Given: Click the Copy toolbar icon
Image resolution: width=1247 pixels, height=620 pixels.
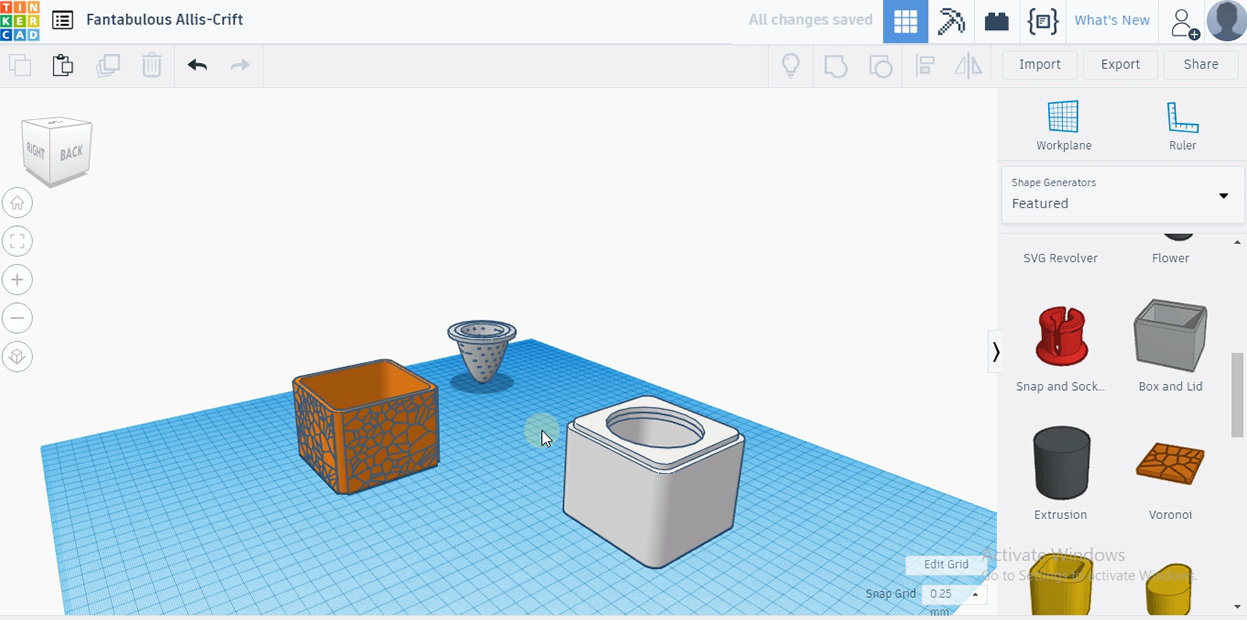Looking at the screenshot, I should tap(20, 66).
